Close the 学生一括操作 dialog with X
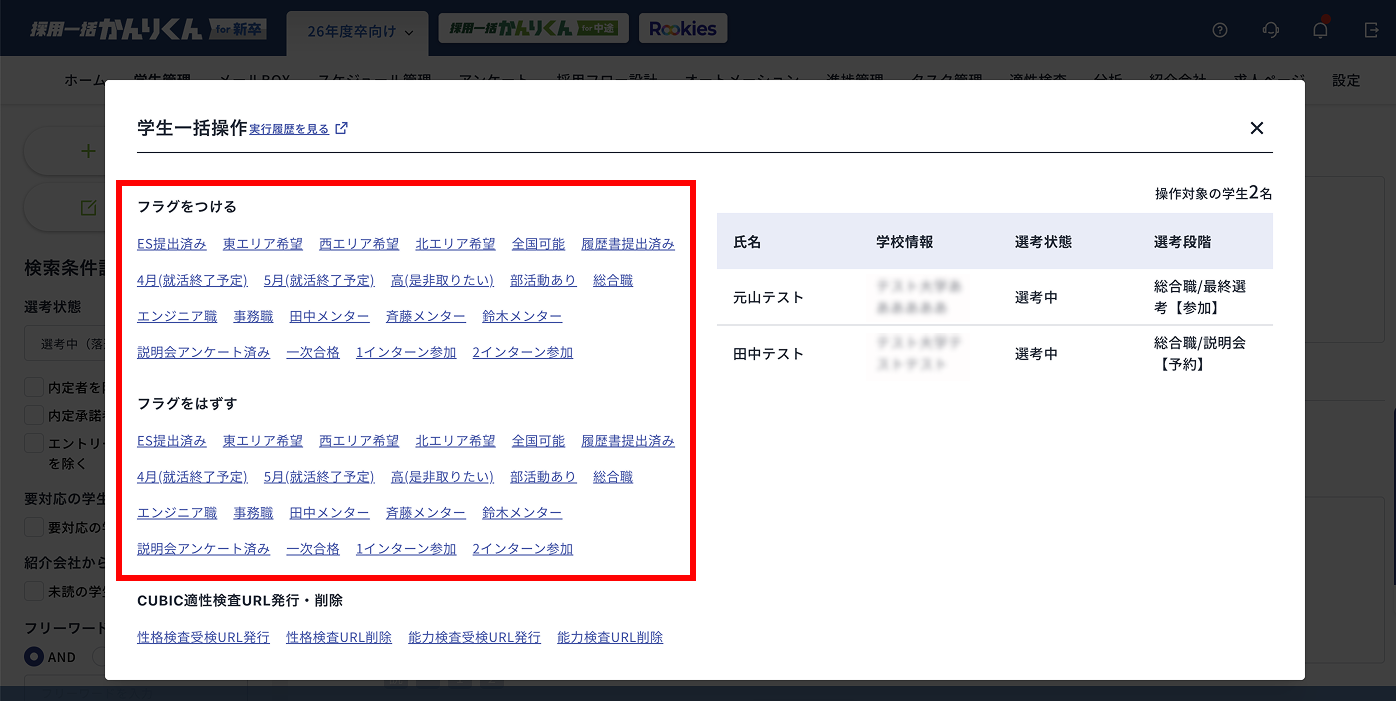The image size is (1396, 701). [1257, 128]
